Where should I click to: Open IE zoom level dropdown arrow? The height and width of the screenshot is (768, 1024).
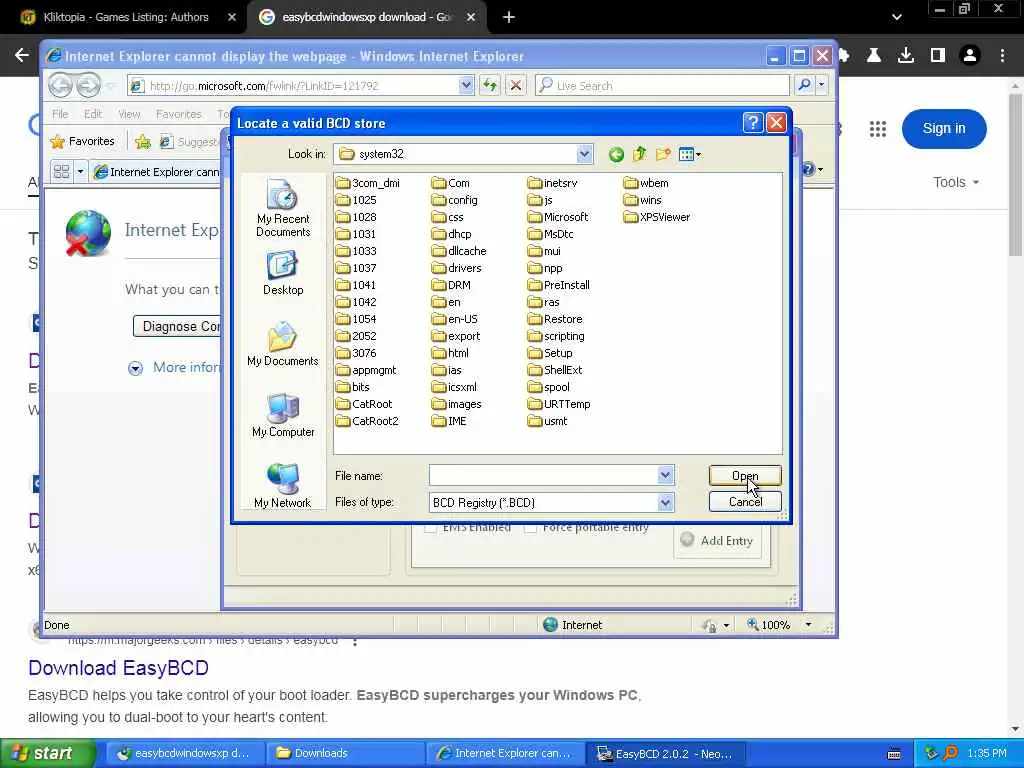[808, 625]
